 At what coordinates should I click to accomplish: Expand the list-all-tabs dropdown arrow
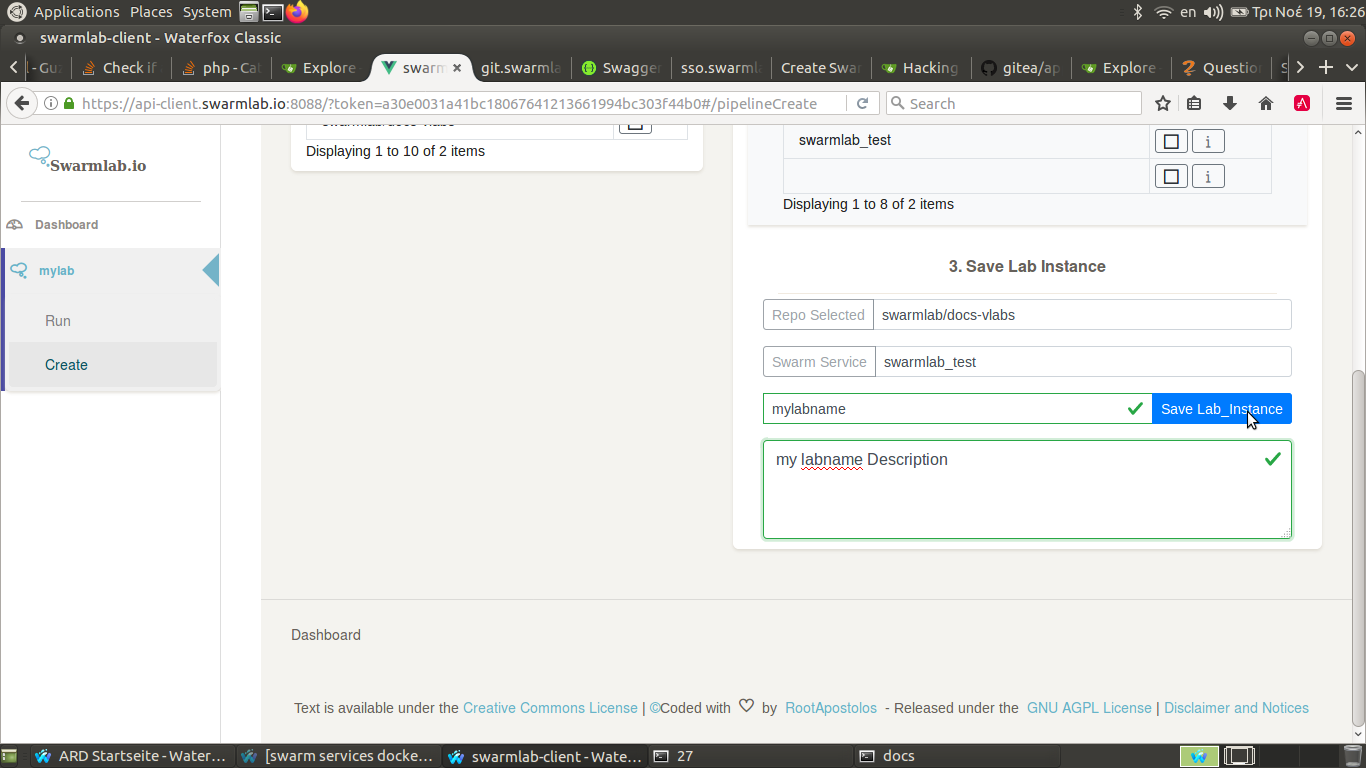point(1353,68)
